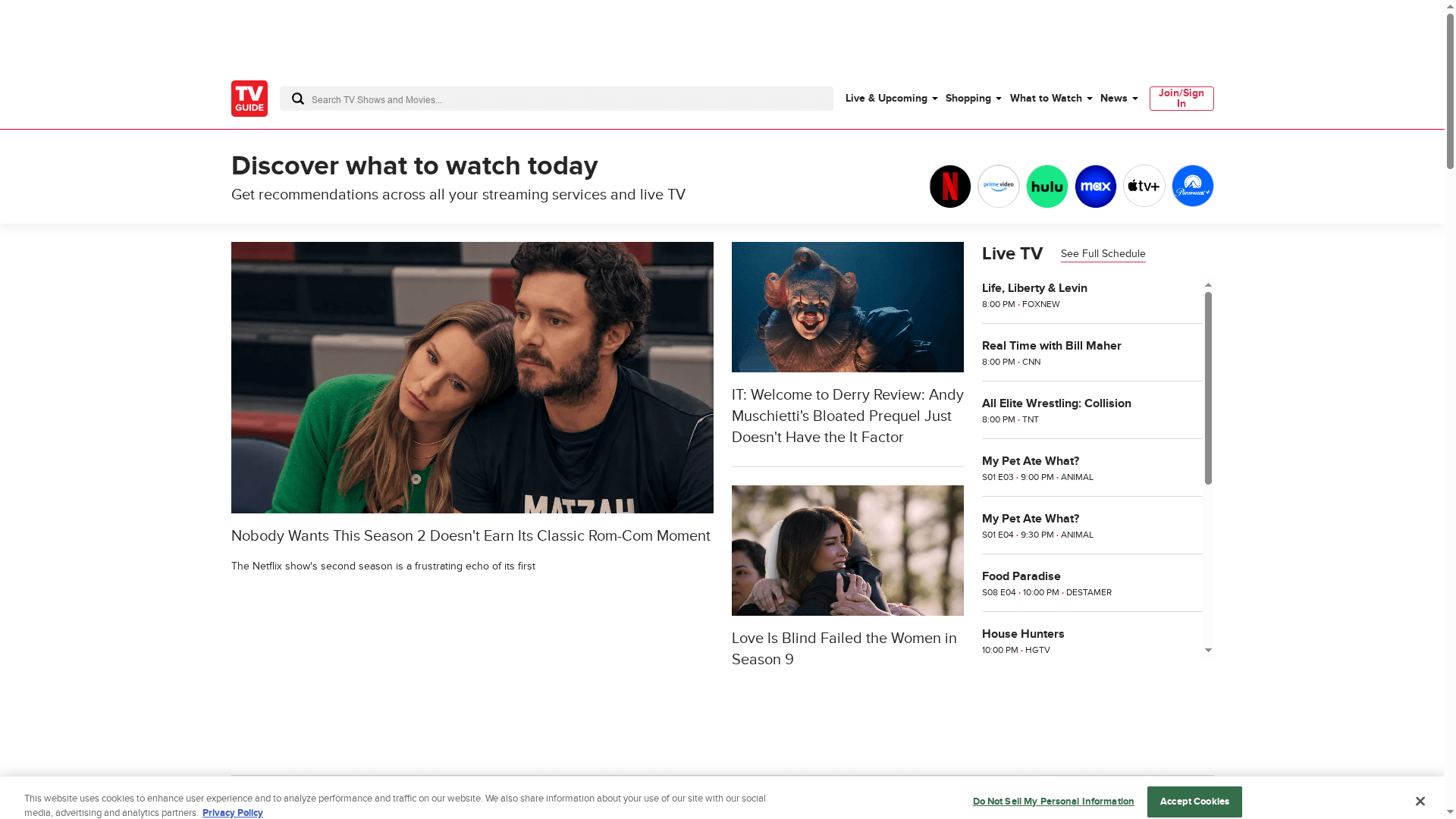This screenshot has height=819, width=1456.
Task: Accept Cookies in the banner
Action: click(x=1194, y=802)
